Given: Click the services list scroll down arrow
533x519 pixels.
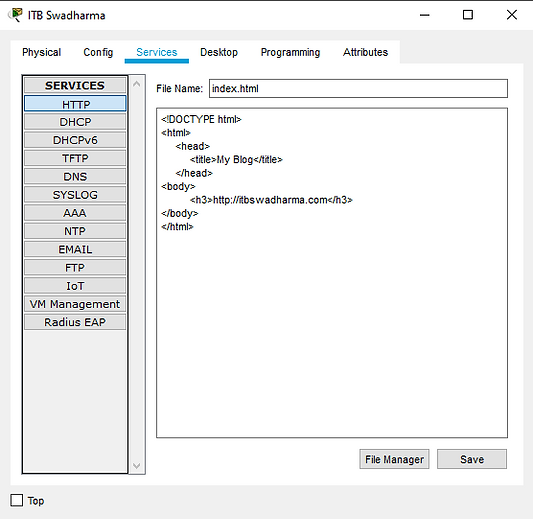Looking at the screenshot, I should coord(137,466).
